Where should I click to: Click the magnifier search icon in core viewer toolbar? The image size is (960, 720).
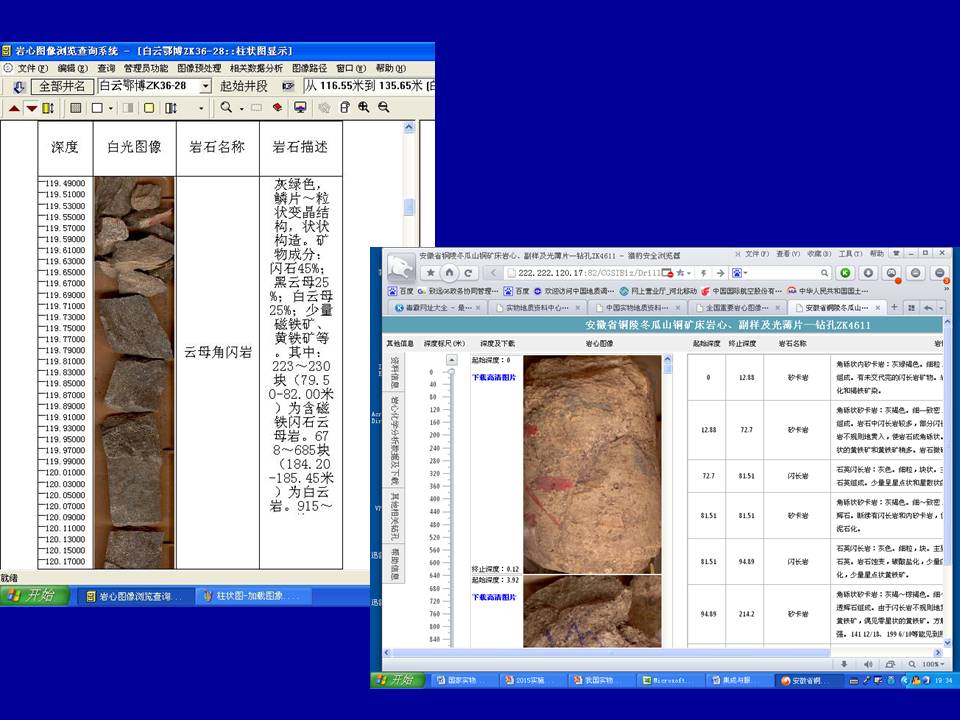pyautogui.click(x=226, y=107)
